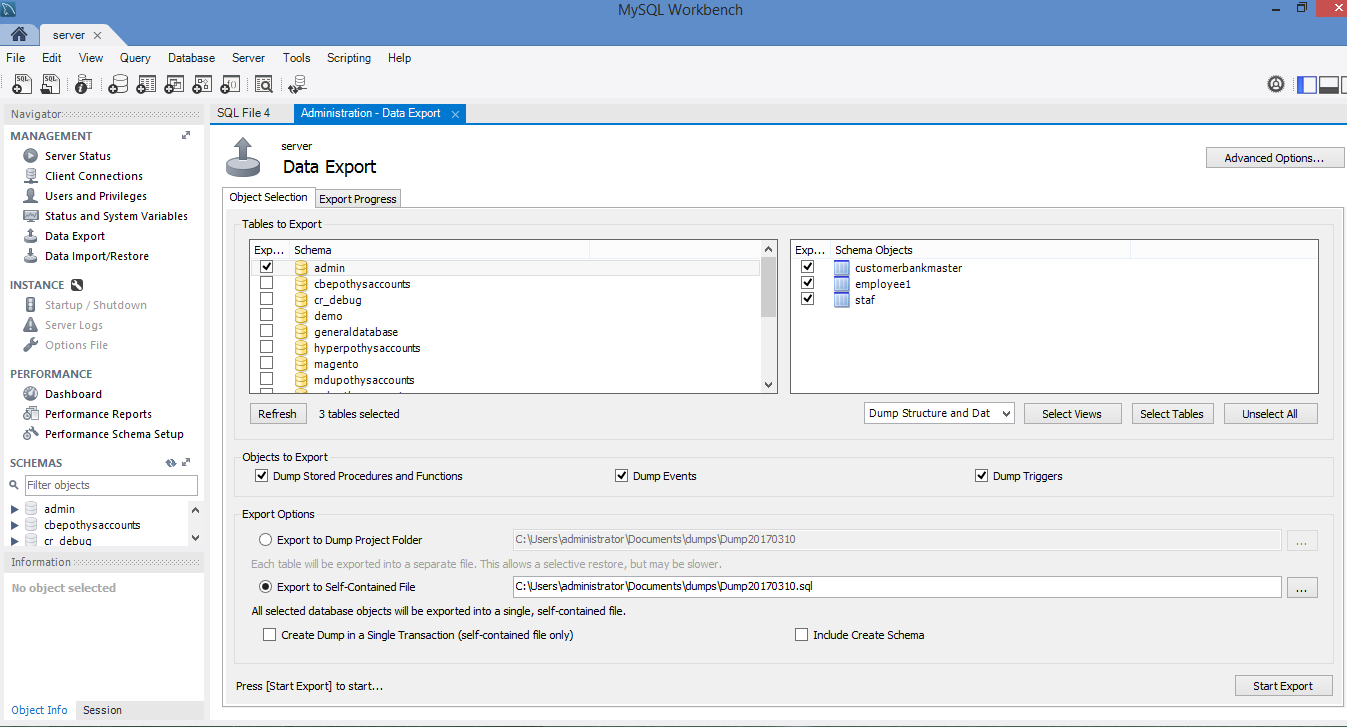Check the cbepothysaccounts schema checkbox

(266, 283)
